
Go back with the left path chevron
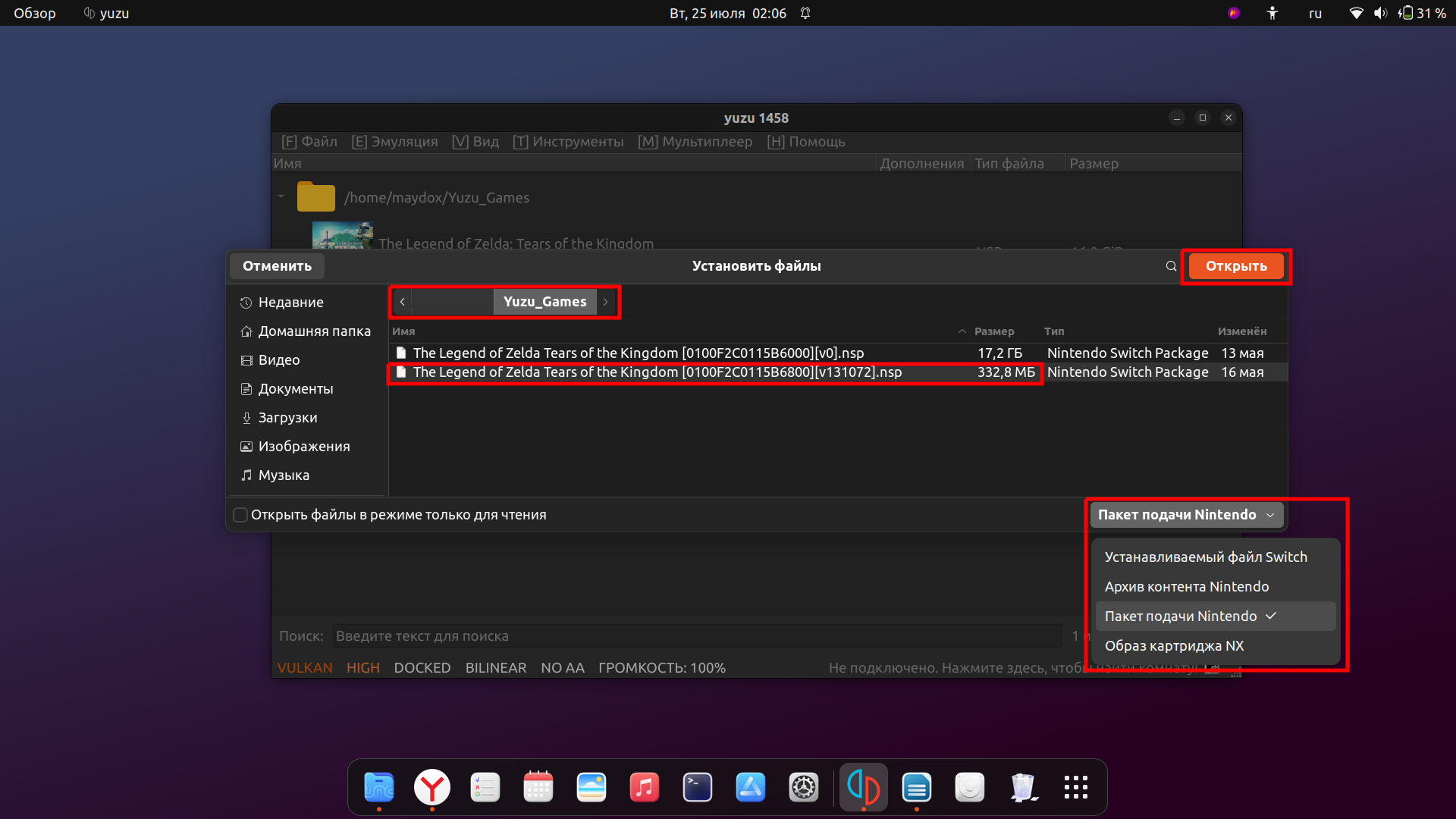[x=403, y=302]
